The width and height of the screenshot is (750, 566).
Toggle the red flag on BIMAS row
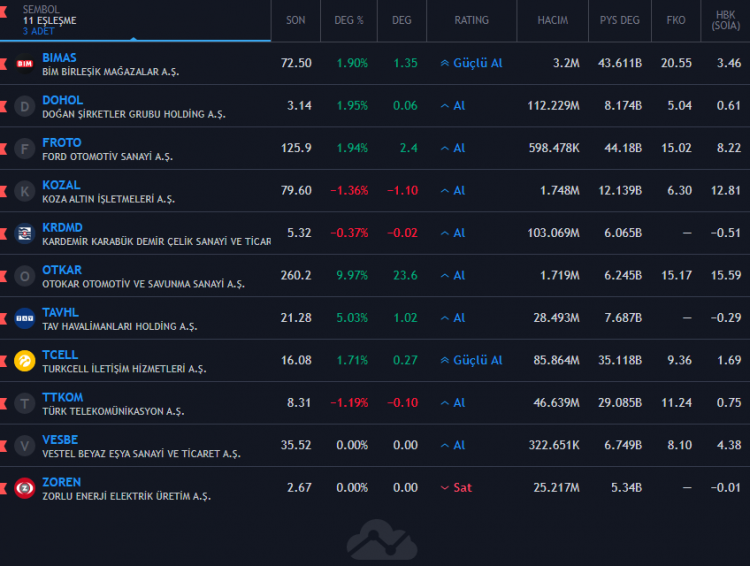(x=3, y=64)
